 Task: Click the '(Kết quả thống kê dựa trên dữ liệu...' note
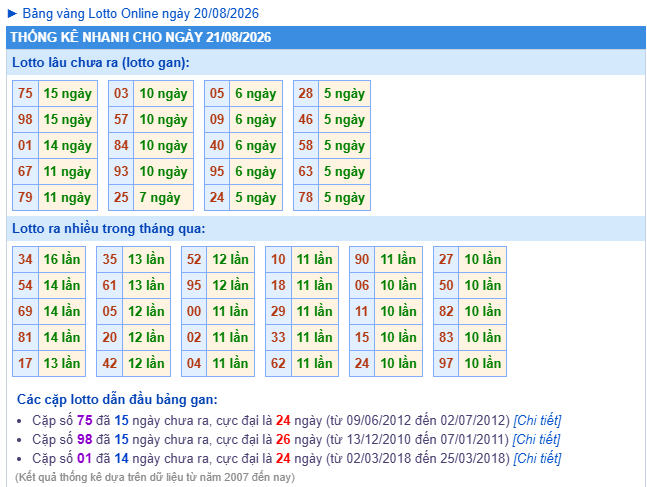(155, 477)
